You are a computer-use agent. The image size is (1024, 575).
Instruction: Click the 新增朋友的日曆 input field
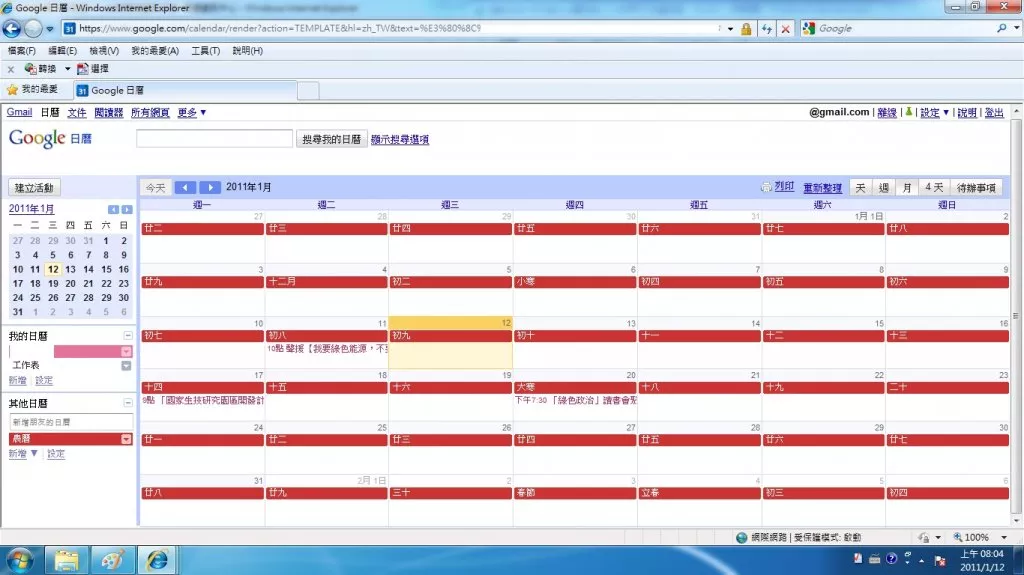(x=71, y=422)
